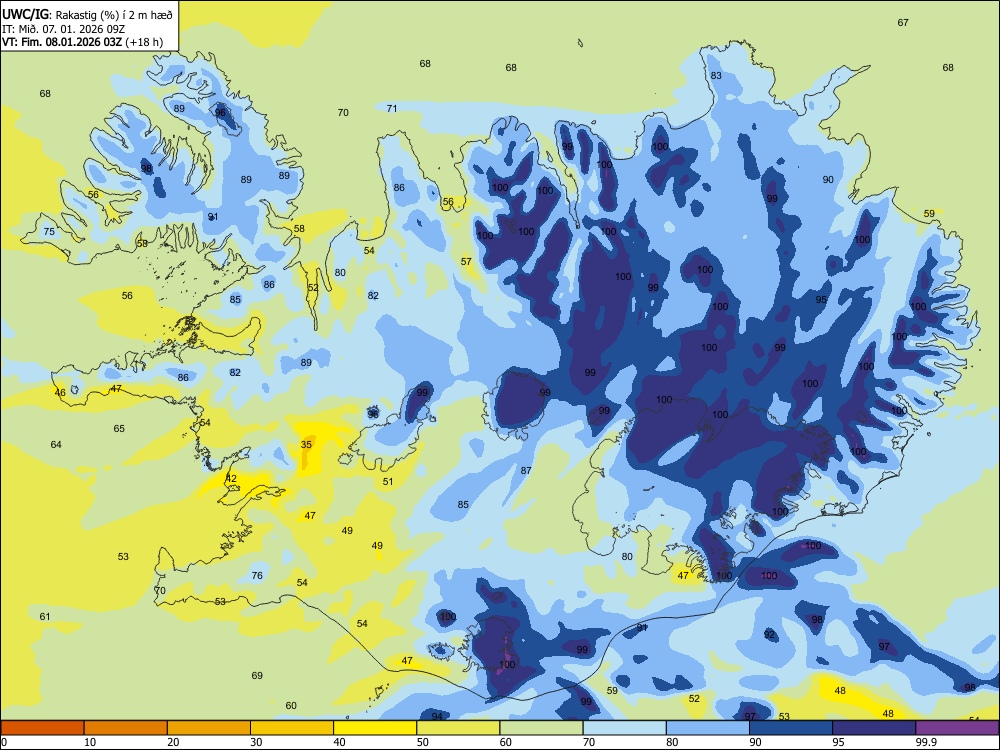Click the map value '42' on the map
The image size is (1000, 750).
pyautogui.click(x=231, y=478)
